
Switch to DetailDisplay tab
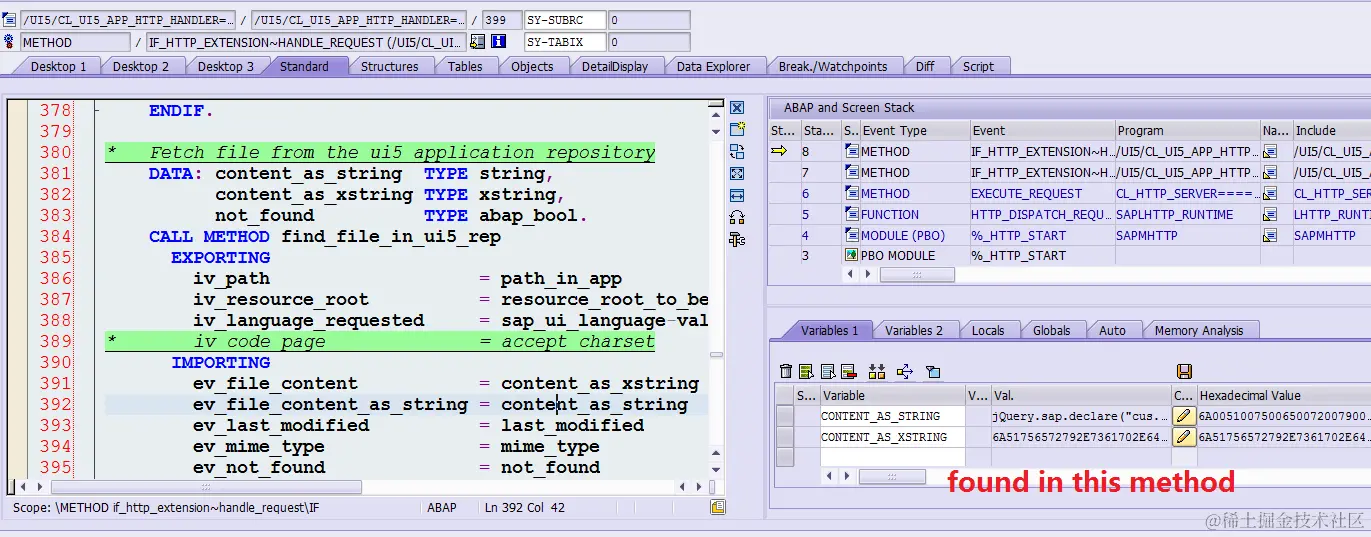point(615,66)
